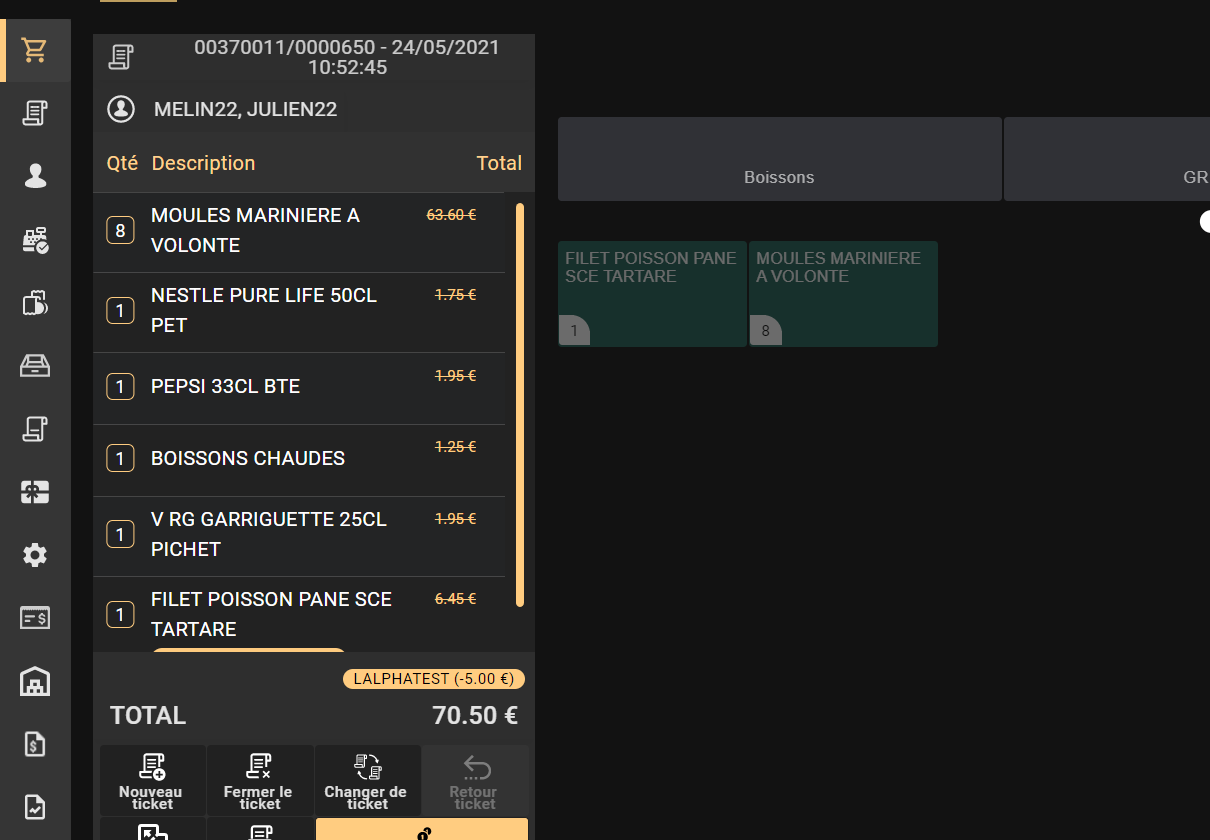Open the warehouse stock sidebar icon
This screenshot has height=840, width=1210.
35,682
